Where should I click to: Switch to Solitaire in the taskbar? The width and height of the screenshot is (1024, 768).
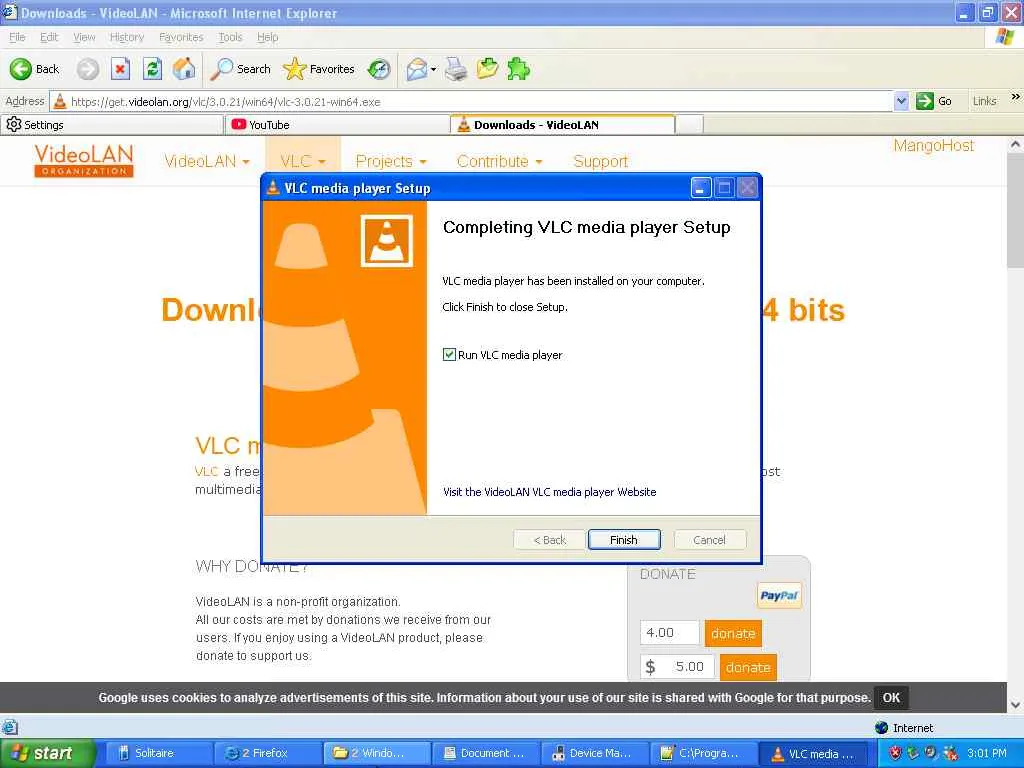[x=157, y=753]
